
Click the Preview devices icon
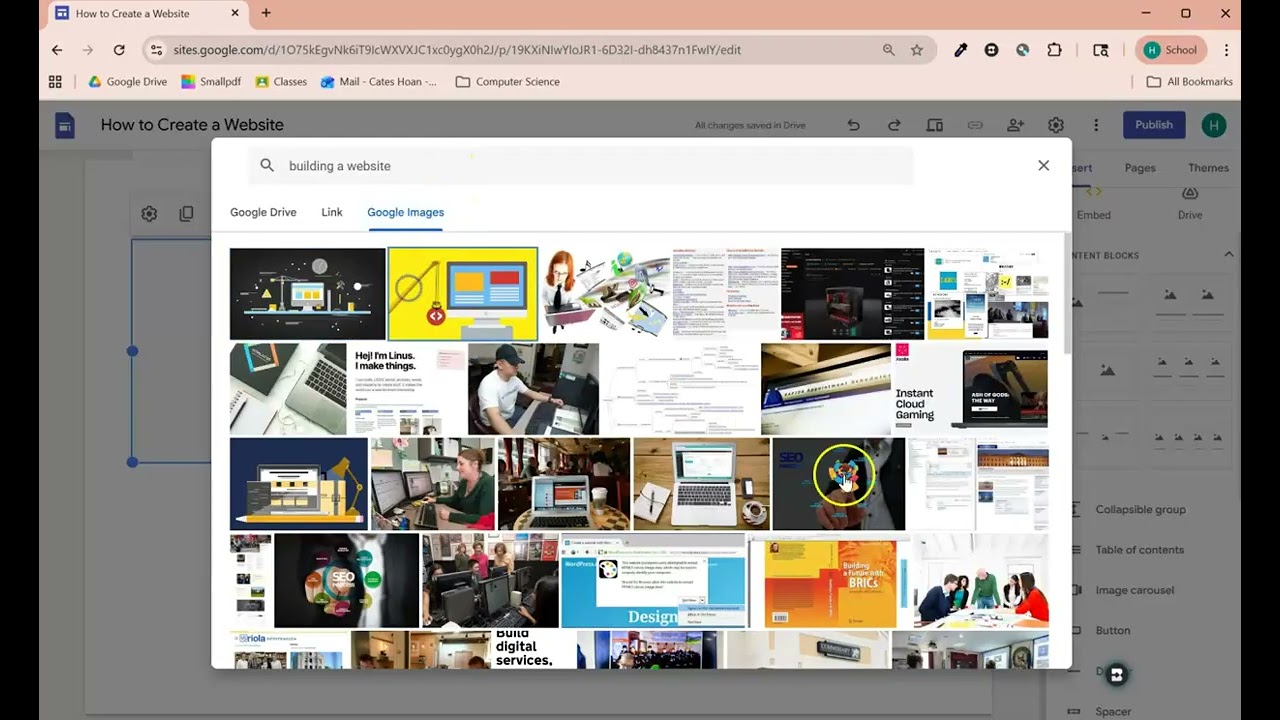click(934, 125)
